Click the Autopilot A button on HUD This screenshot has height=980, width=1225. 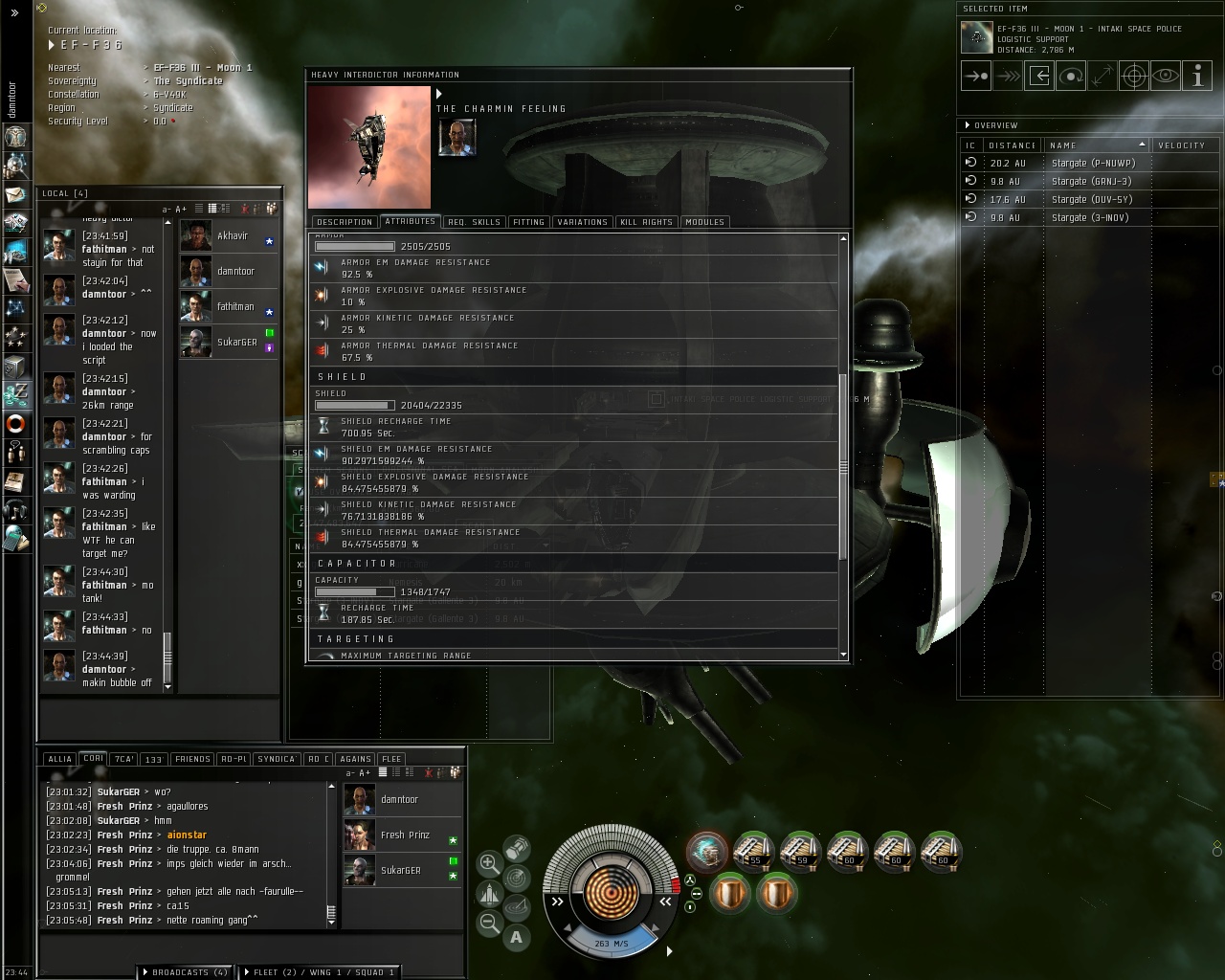pyautogui.click(x=517, y=937)
